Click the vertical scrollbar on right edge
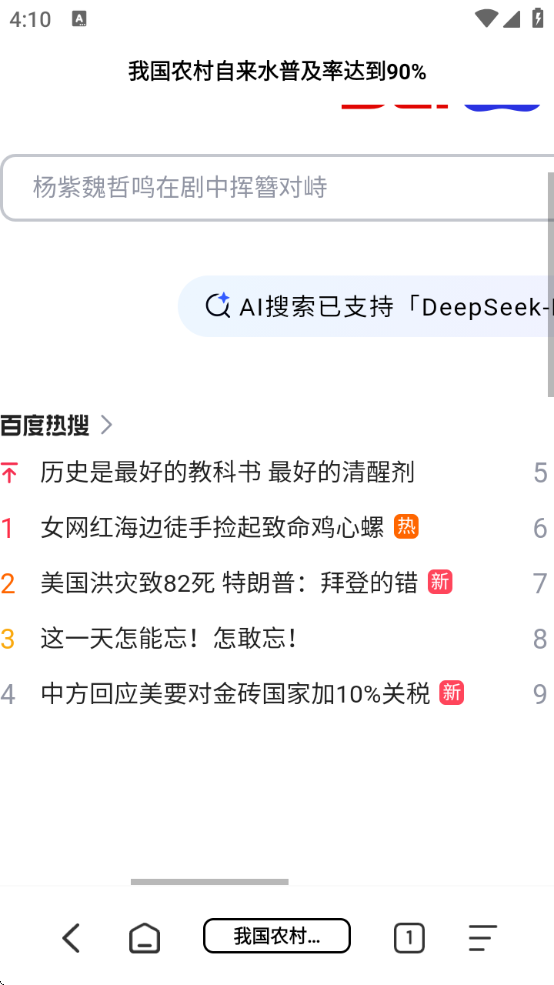Screen dimensions: 554x985 (551, 283)
